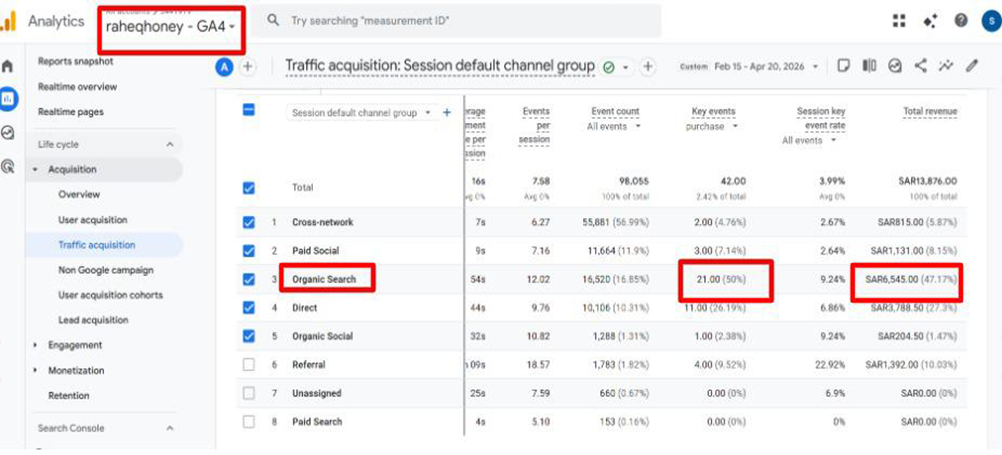The width and height of the screenshot is (1002, 455).
Task: Open the Insights sparkline icon
Action: pos(945,66)
